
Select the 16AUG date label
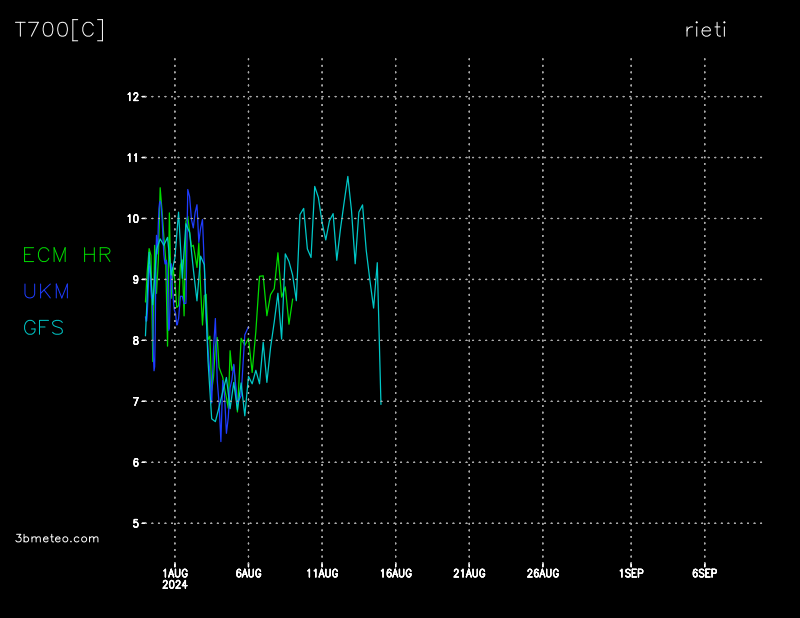coord(396,573)
